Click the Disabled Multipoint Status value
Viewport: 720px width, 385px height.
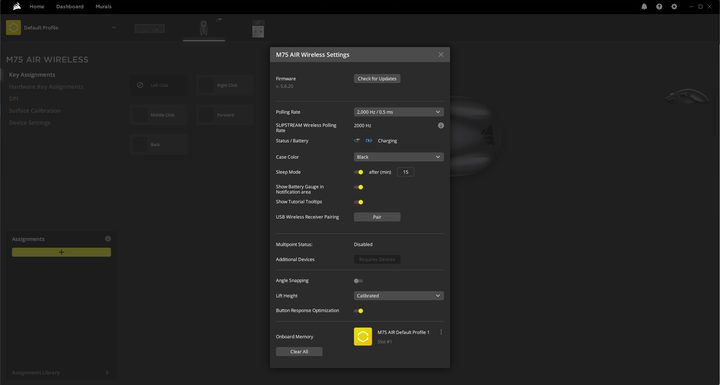pos(363,244)
